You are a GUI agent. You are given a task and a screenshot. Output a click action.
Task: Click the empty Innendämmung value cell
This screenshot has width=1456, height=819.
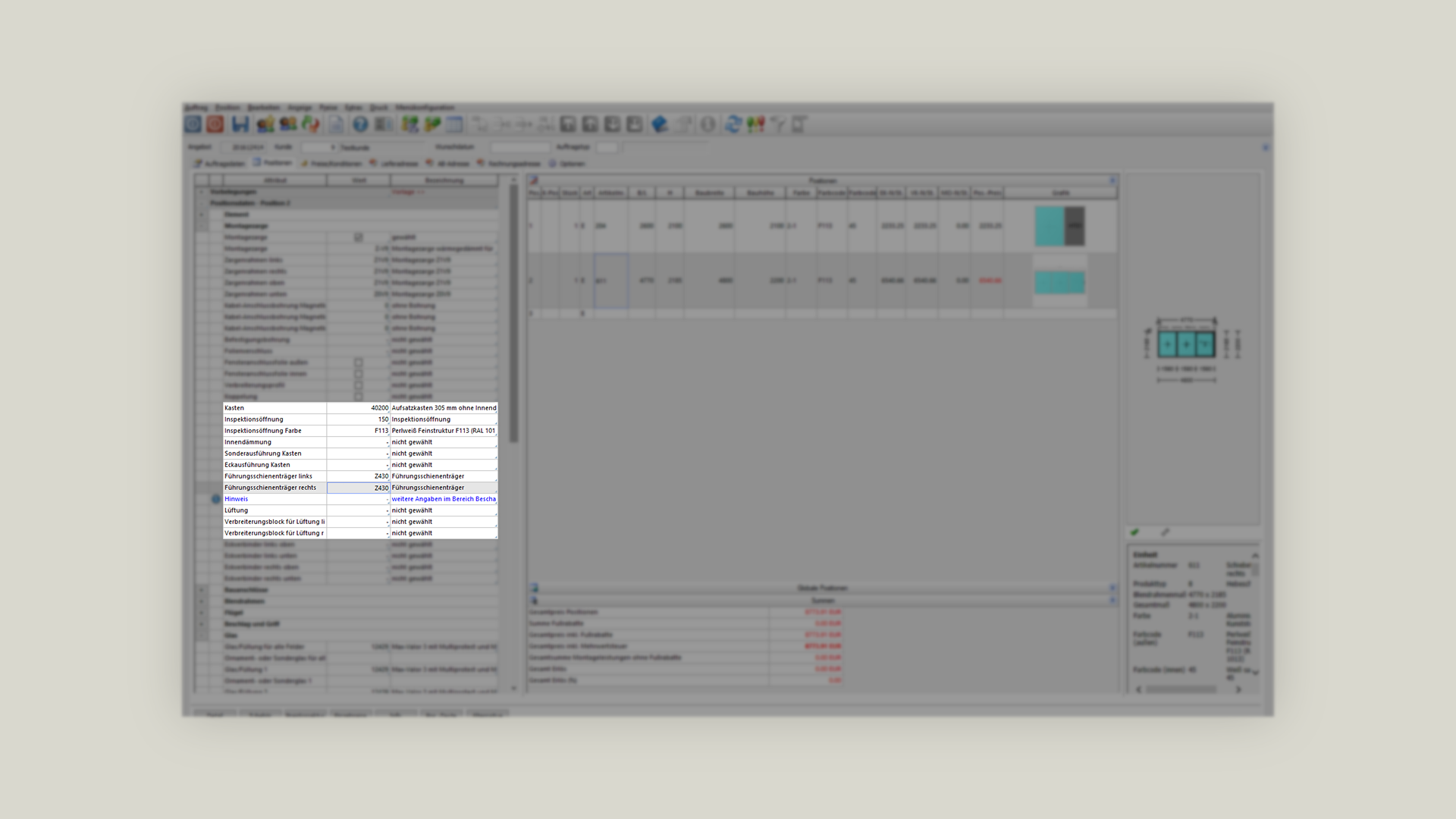click(359, 442)
